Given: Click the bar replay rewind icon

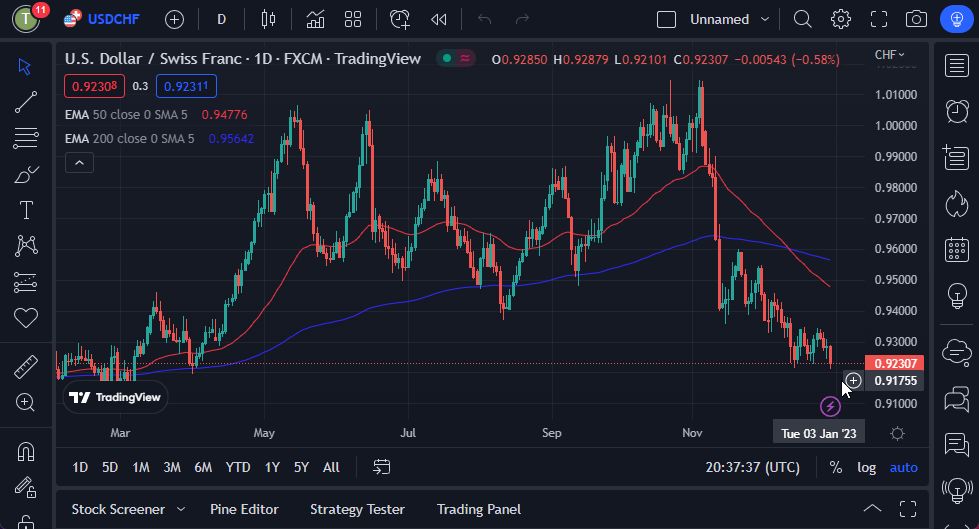Looking at the screenshot, I should (x=438, y=19).
